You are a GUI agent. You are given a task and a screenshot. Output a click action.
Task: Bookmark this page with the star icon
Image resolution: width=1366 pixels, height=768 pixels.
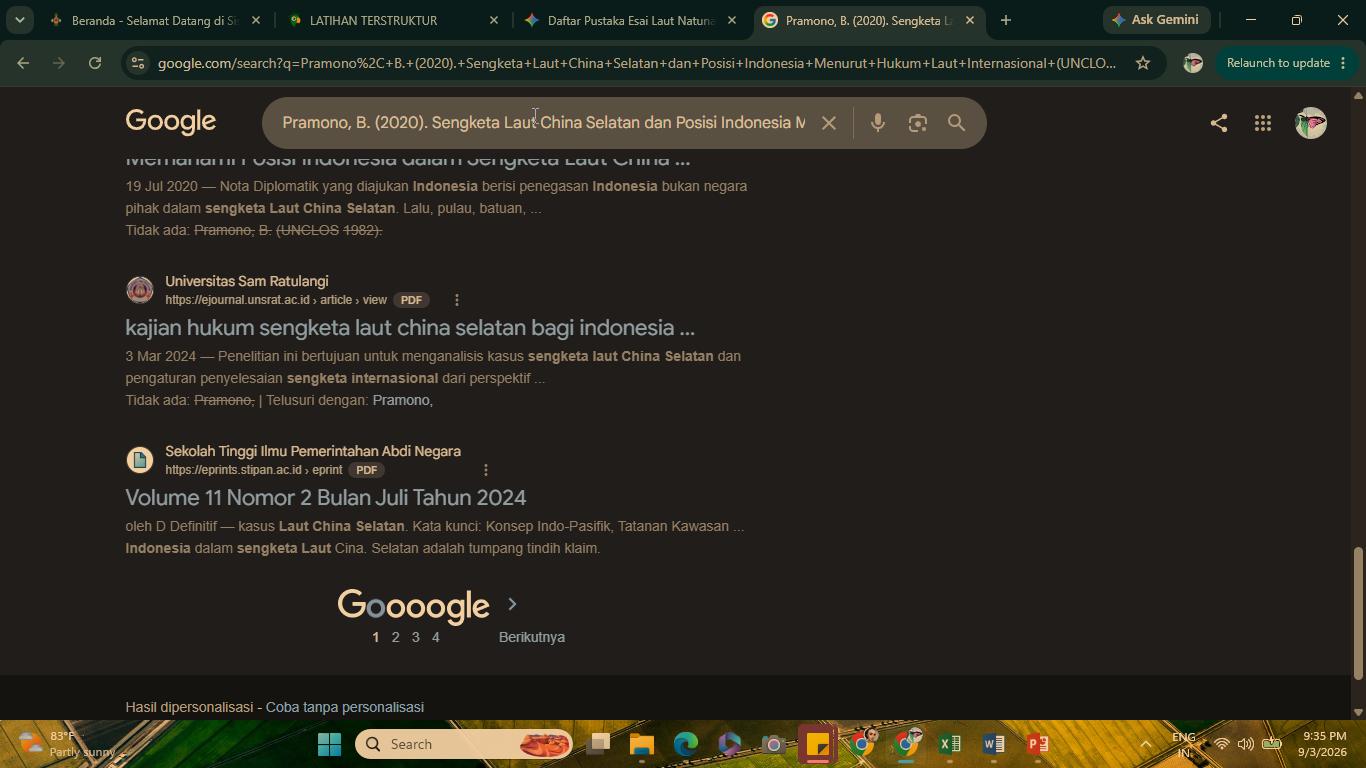click(1142, 63)
